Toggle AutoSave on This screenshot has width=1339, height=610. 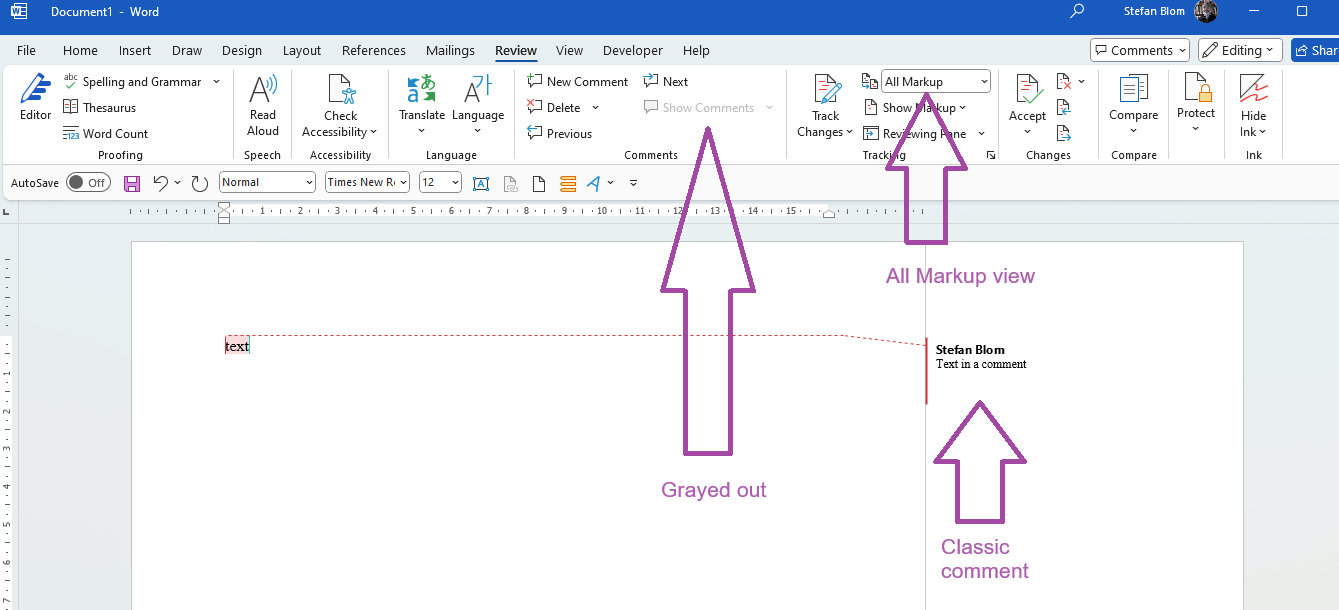coord(88,182)
